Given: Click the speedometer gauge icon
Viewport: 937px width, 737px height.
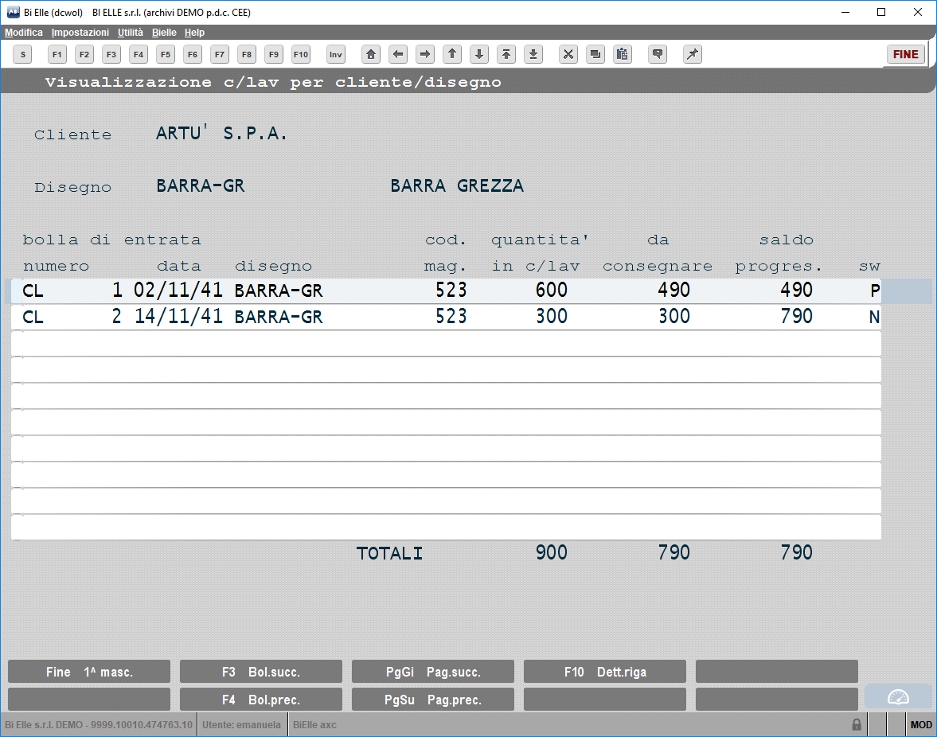Looking at the screenshot, I should (898, 697).
